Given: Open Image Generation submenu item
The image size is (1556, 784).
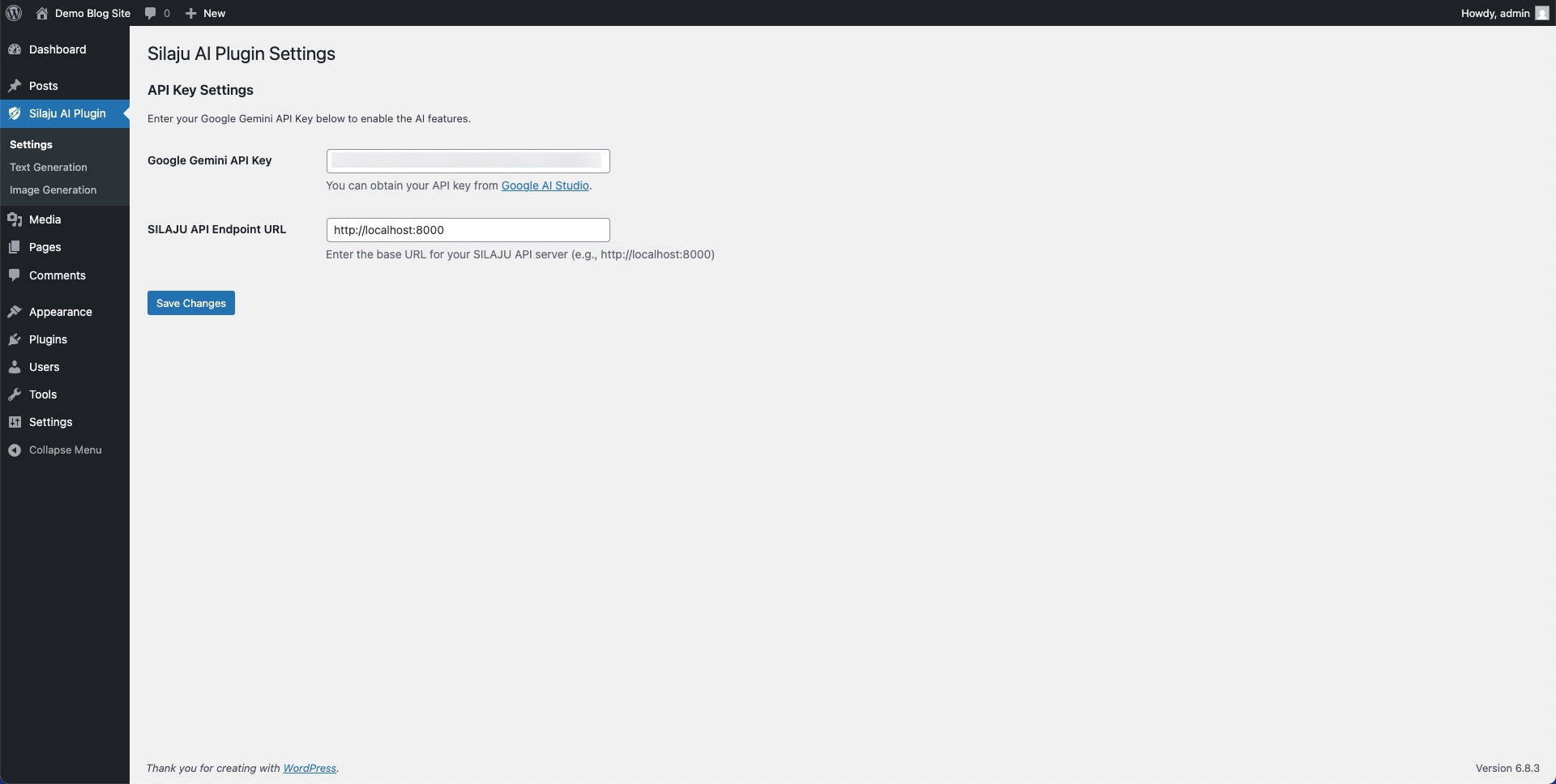Looking at the screenshot, I should (53, 190).
